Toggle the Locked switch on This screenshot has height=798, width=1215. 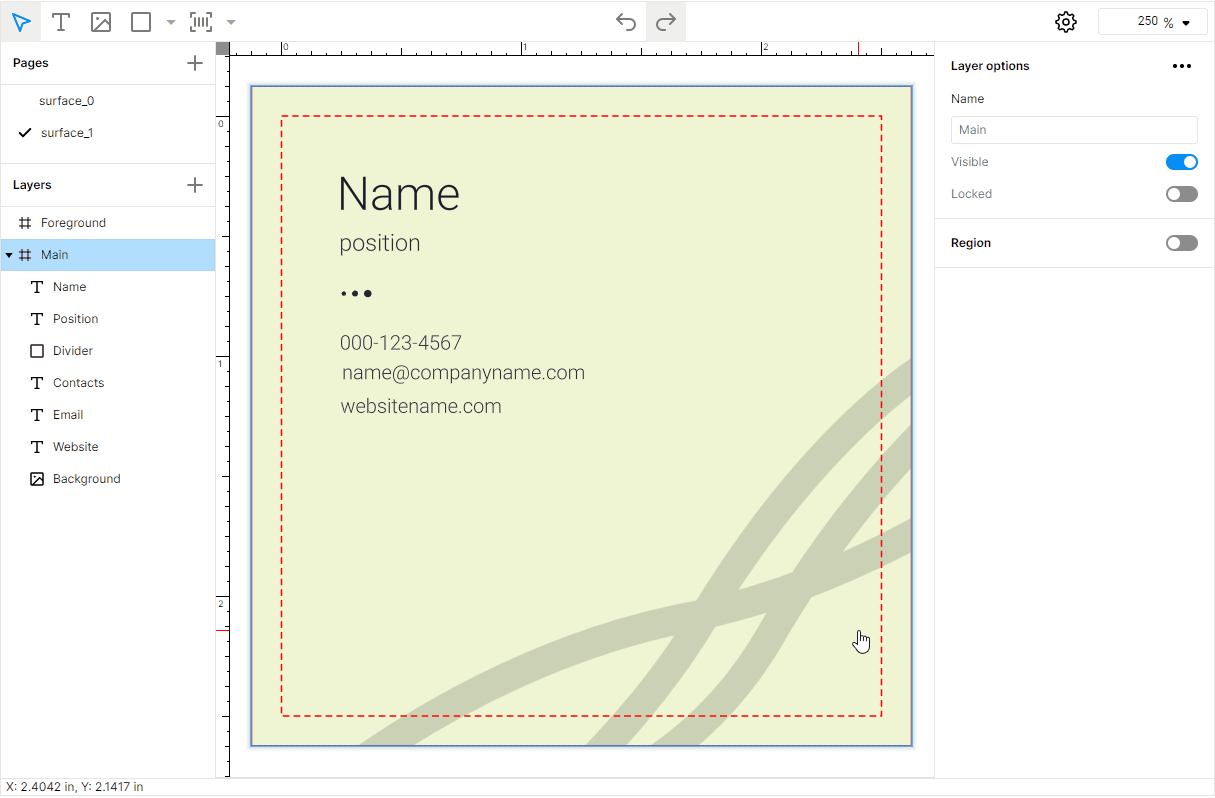pyautogui.click(x=1182, y=194)
